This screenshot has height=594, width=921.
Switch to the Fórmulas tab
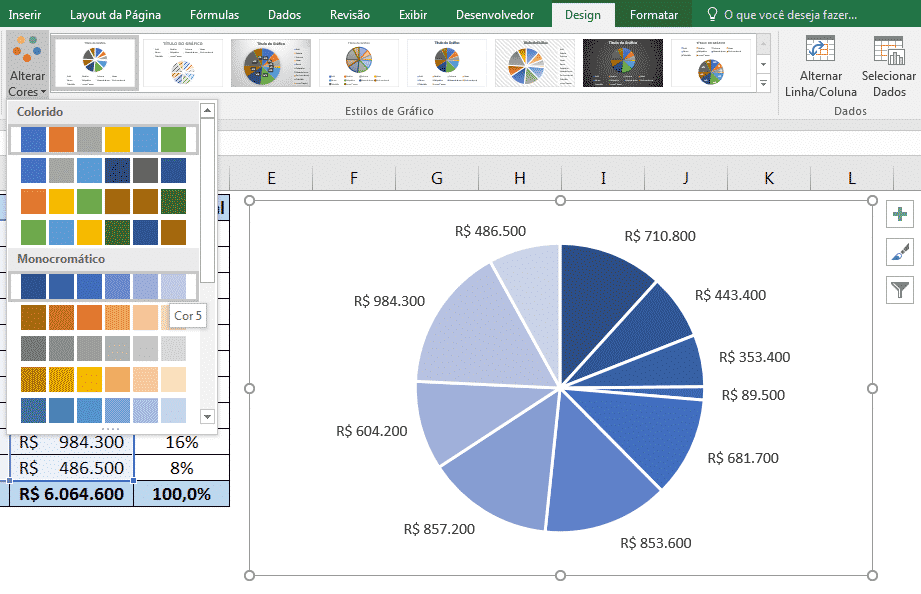pos(214,15)
